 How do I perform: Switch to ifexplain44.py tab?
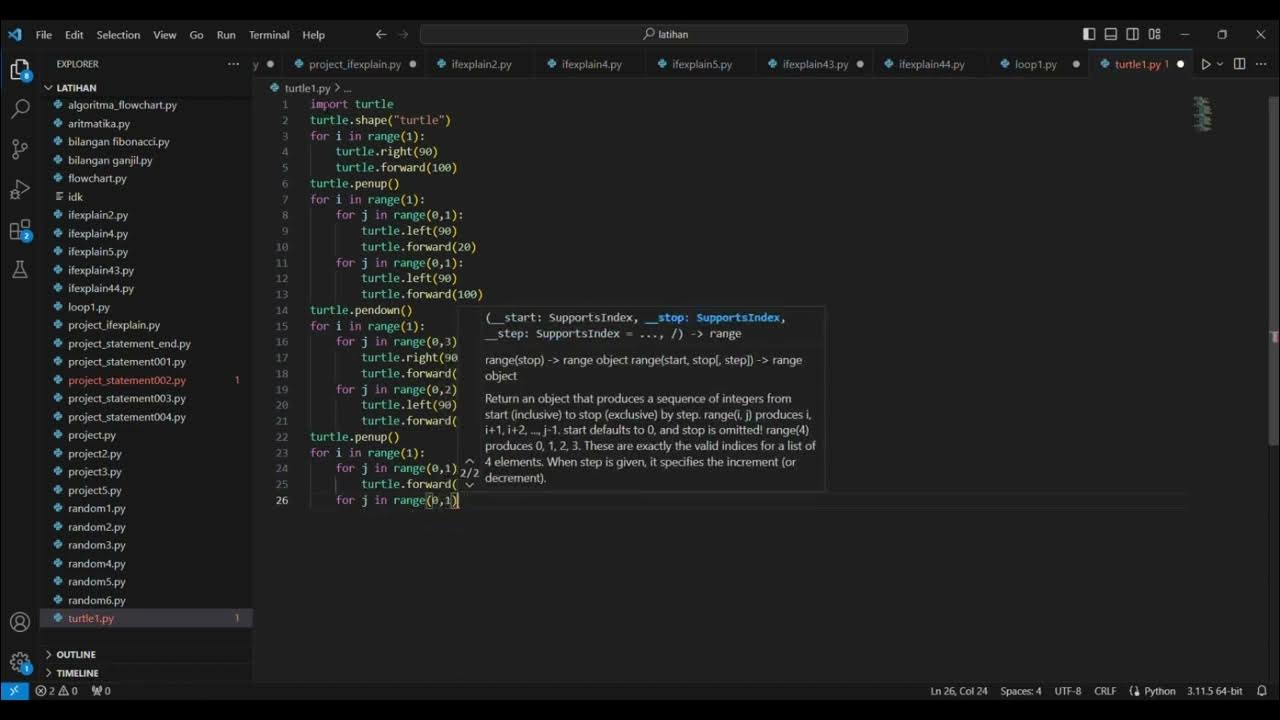(x=931, y=64)
